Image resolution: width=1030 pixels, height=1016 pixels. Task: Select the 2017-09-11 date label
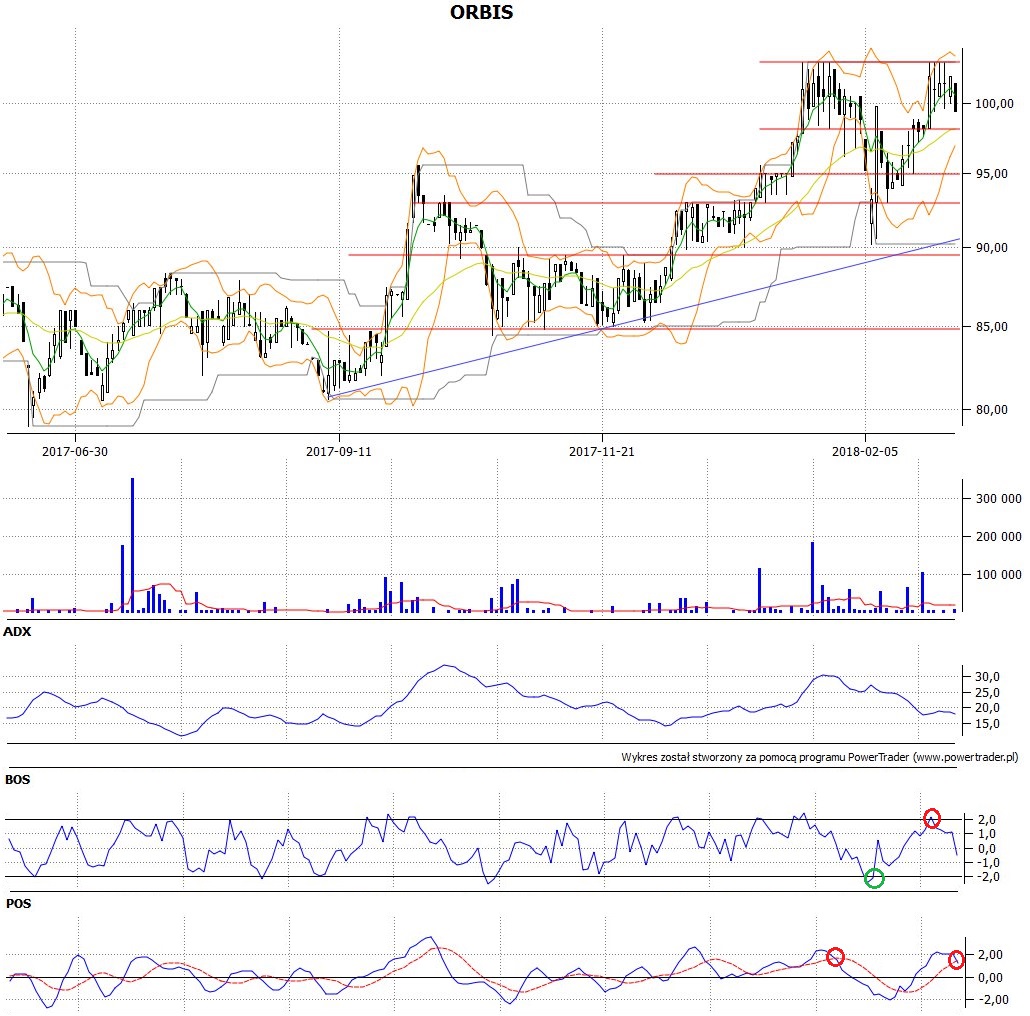pyautogui.click(x=339, y=451)
